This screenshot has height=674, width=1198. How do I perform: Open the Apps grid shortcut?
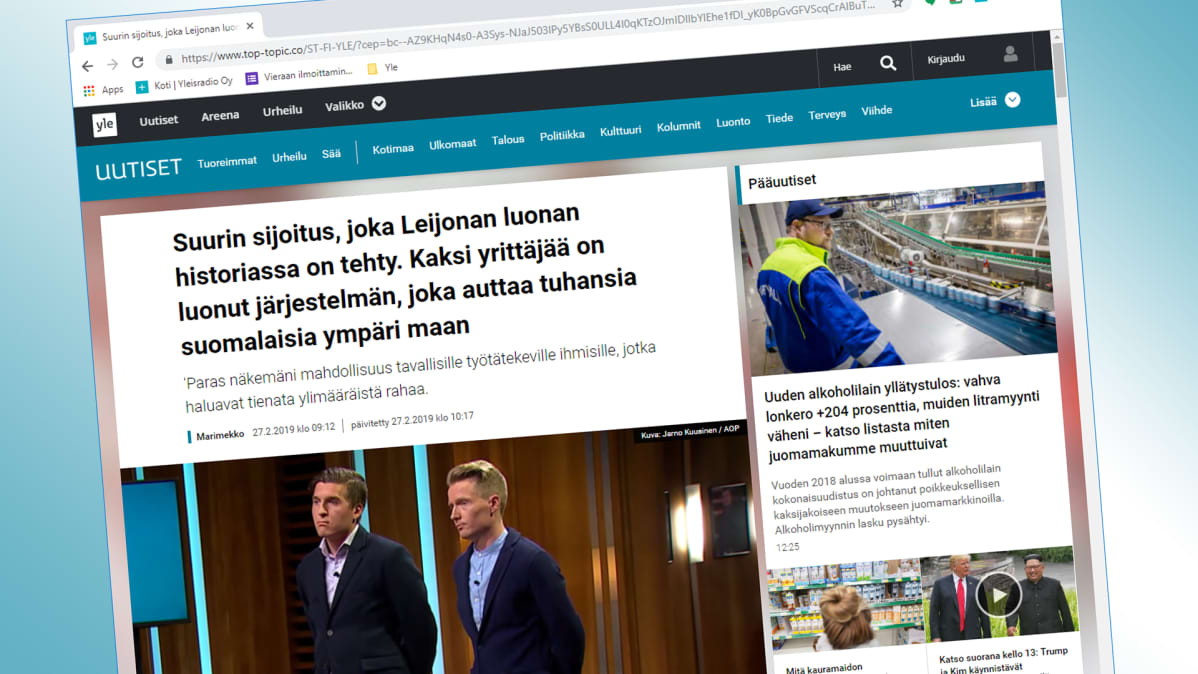pyautogui.click(x=103, y=89)
